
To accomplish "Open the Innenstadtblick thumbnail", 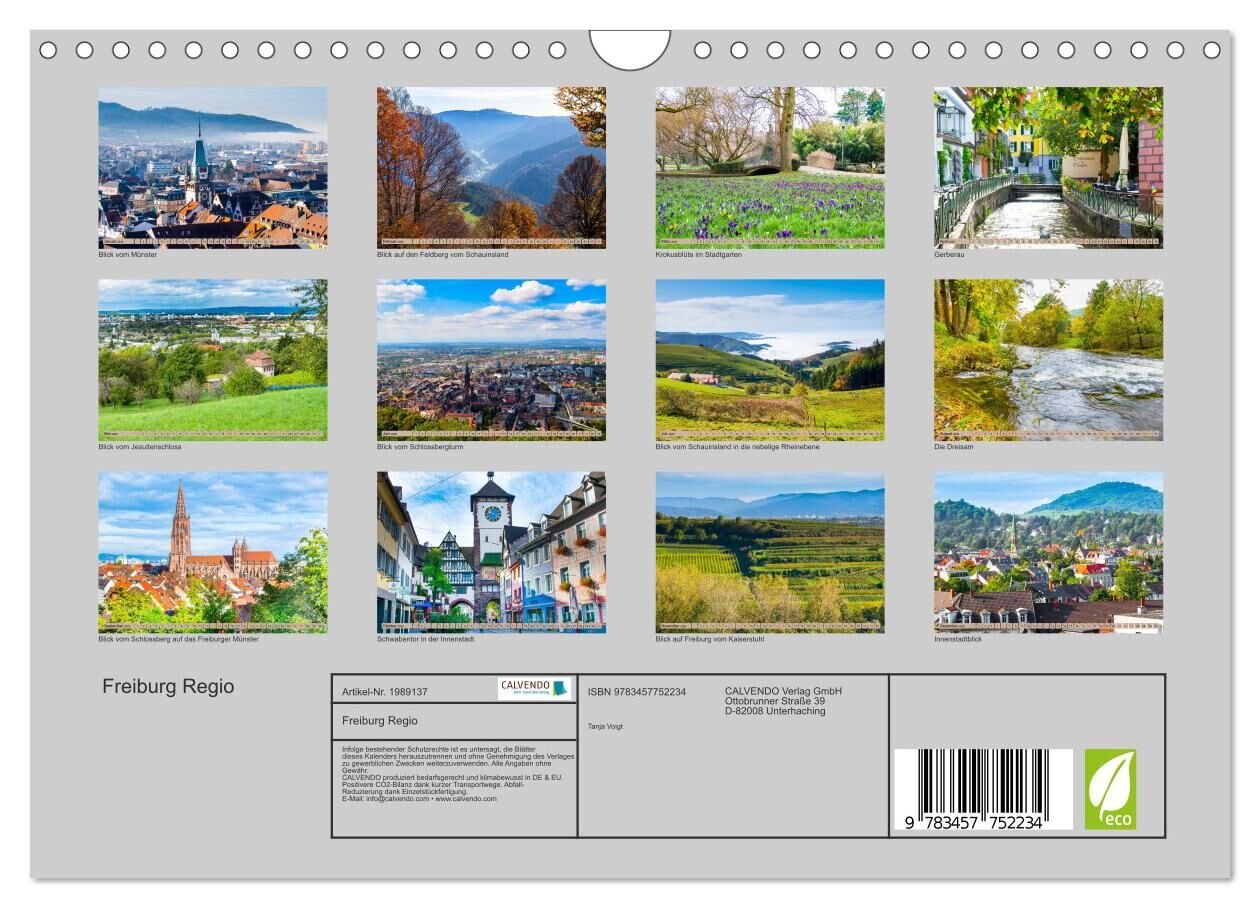I will [x=1048, y=552].
